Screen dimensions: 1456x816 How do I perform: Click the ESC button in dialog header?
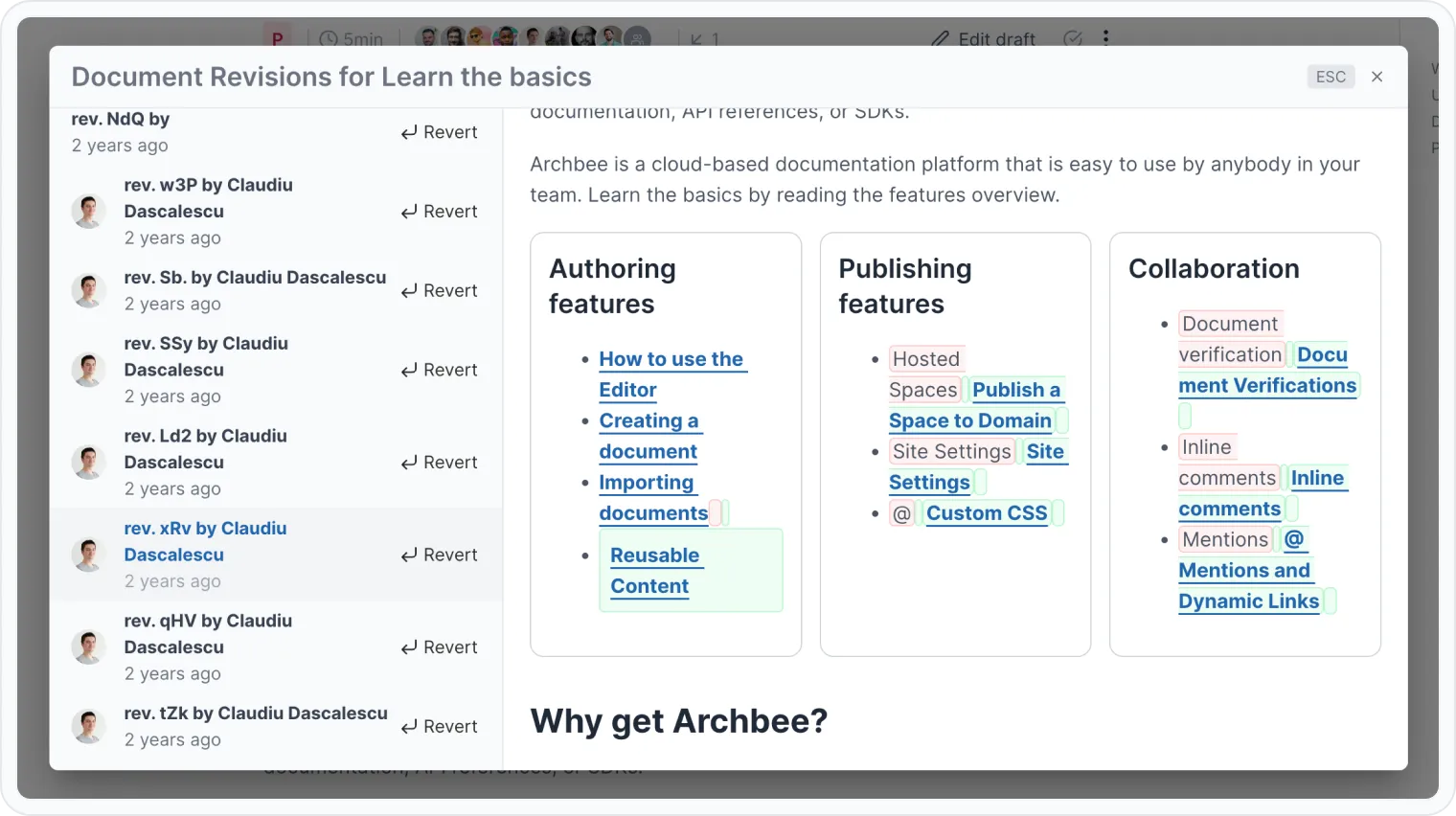tap(1331, 77)
